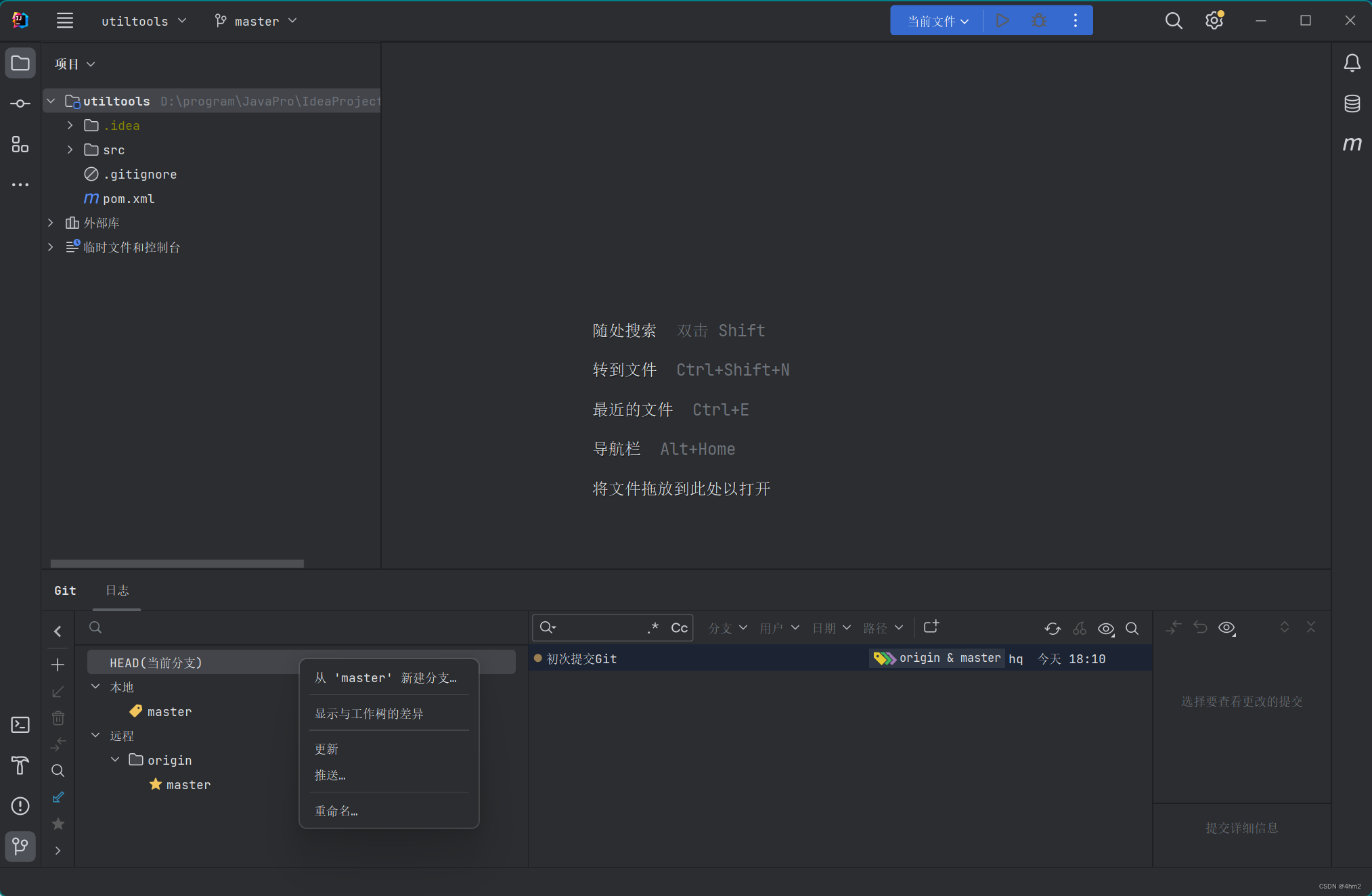This screenshot has width=1372, height=896.
Task: Expand the .idea folder
Action: pos(70,125)
